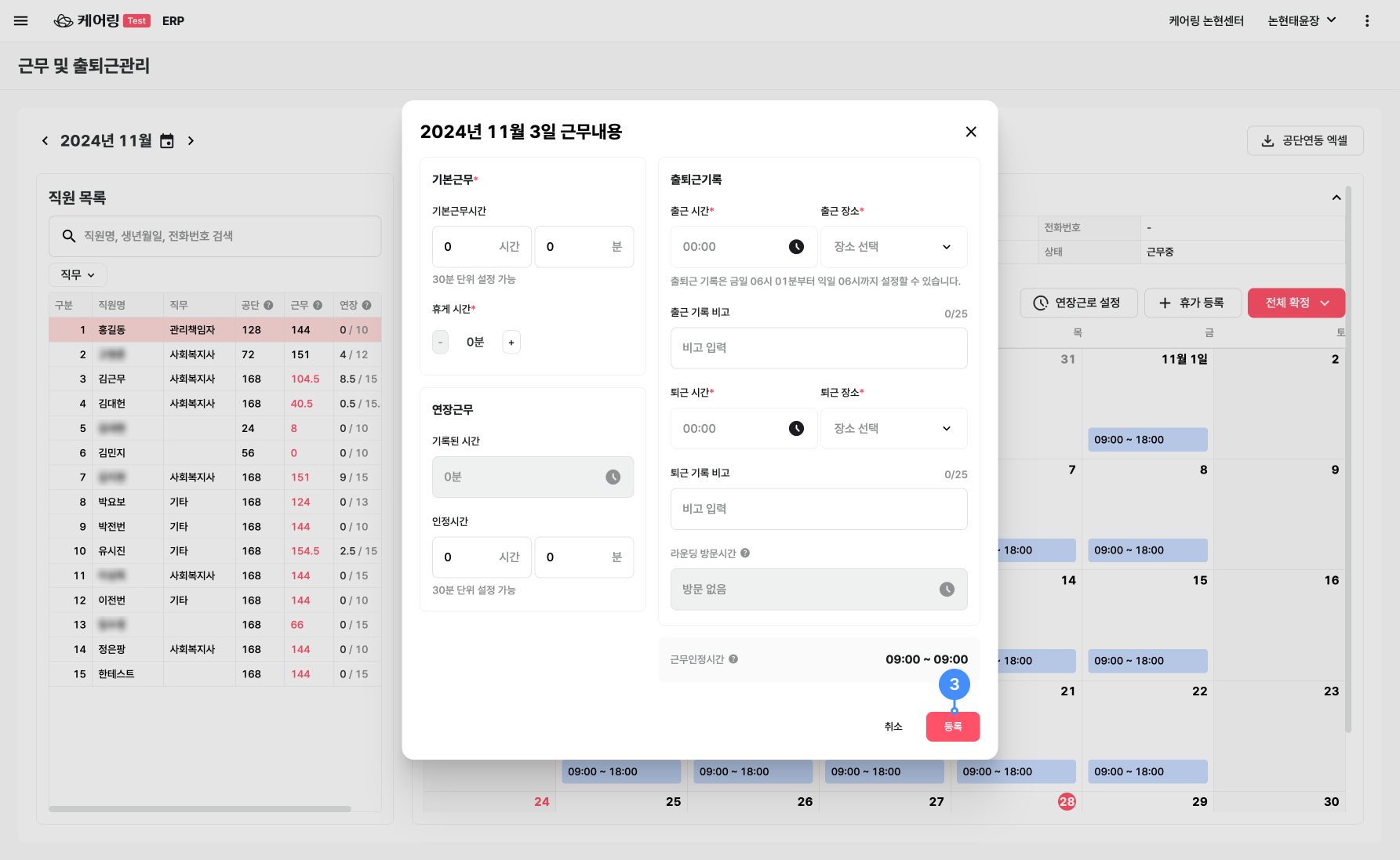
Task: Expand the 직무 filter dropdown
Action: tap(78, 275)
